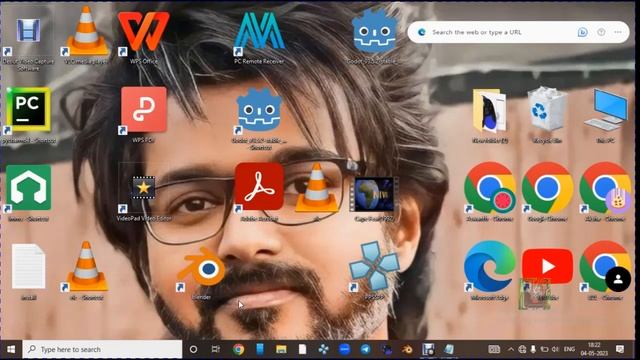Open touch keyboard icon in system tray

point(494,349)
